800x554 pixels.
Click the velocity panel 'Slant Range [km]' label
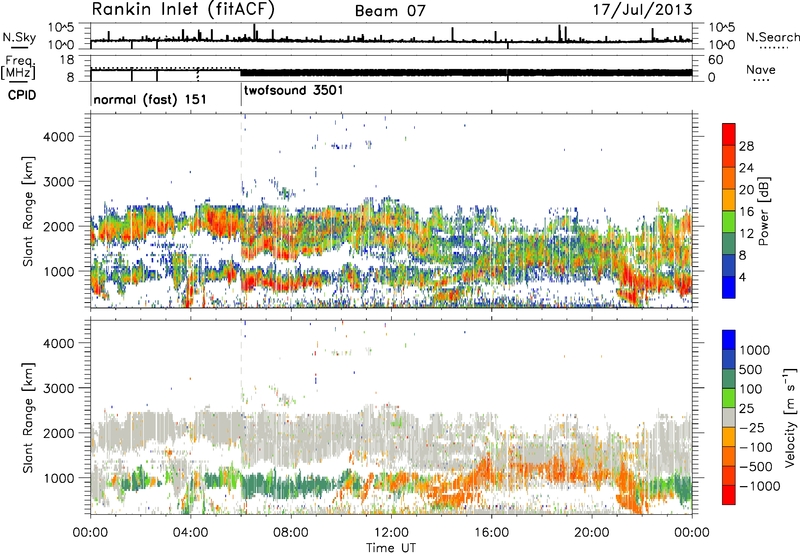coord(28,417)
